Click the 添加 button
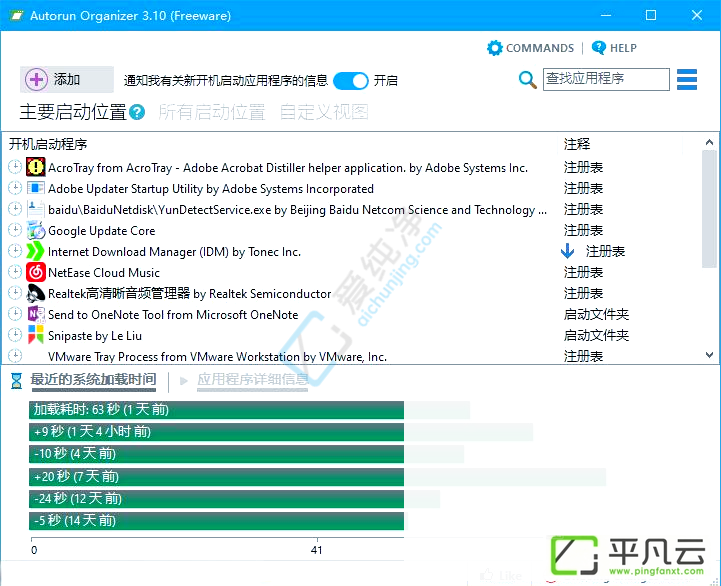This screenshot has width=721, height=586. tap(67, 80)
